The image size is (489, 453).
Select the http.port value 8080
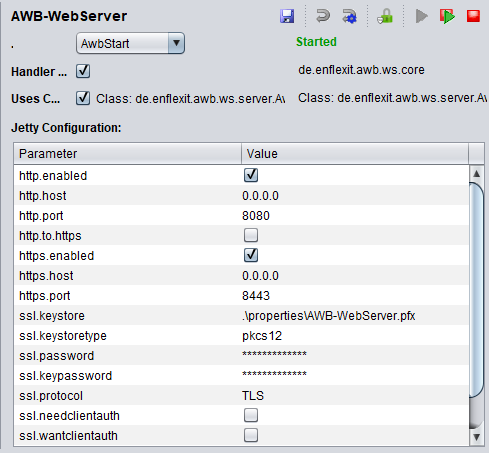click(x=256, y=216)
